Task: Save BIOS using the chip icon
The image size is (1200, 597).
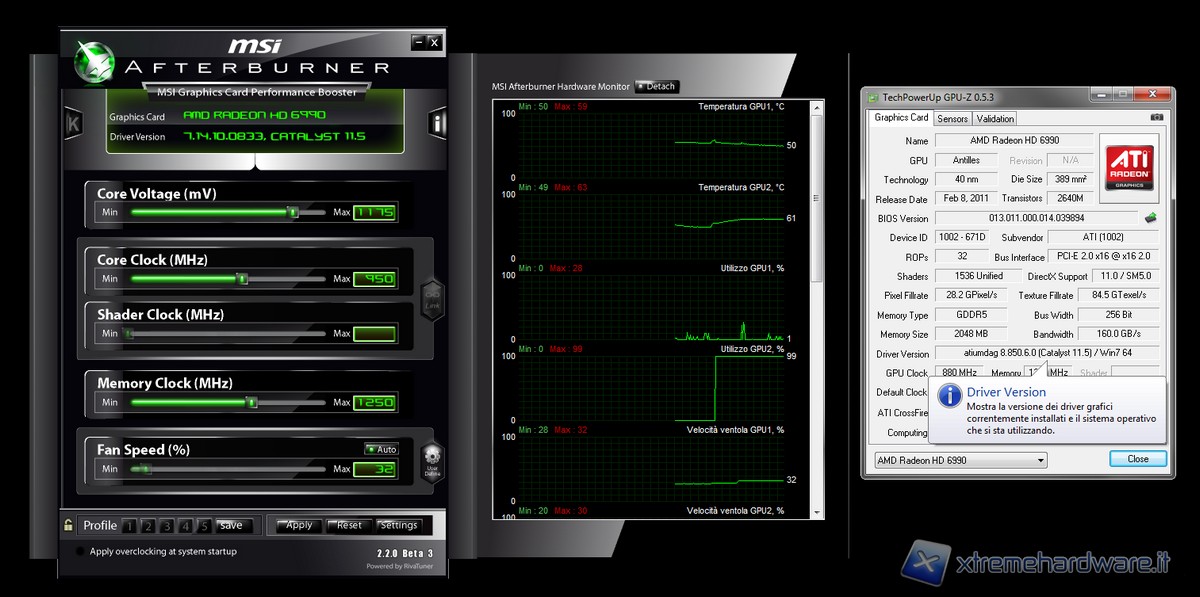Action: pyautogui.click(x=1151, y=217)
